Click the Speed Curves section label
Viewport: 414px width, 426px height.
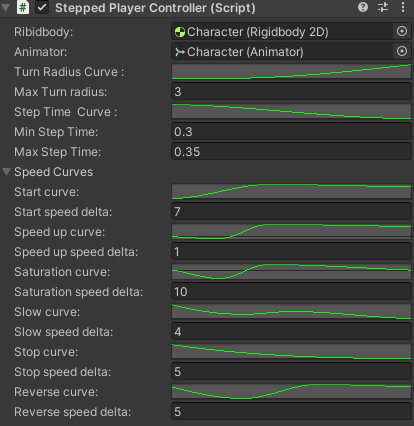54,172
